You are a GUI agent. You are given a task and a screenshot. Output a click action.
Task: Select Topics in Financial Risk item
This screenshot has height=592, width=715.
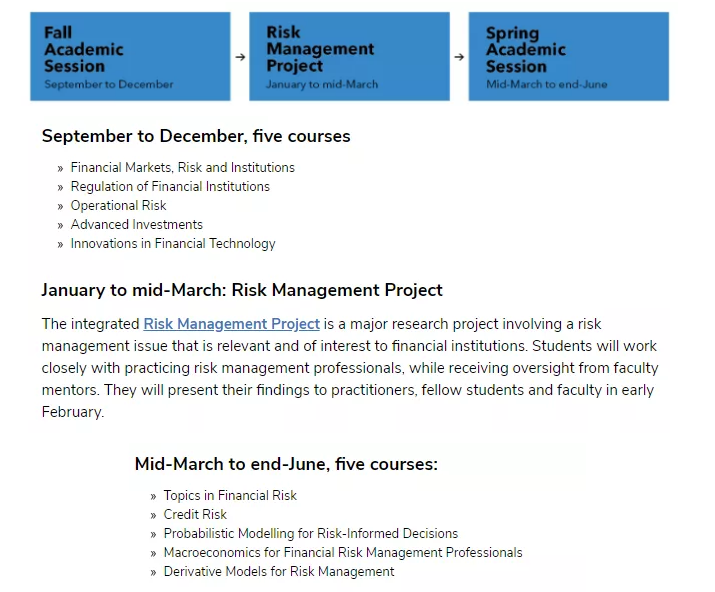(x=230, y=495)
